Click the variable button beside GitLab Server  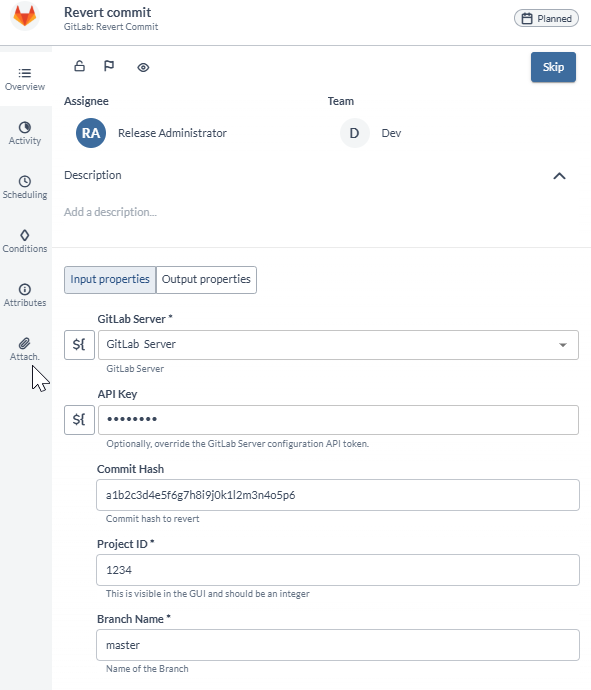tap(79, 345)
